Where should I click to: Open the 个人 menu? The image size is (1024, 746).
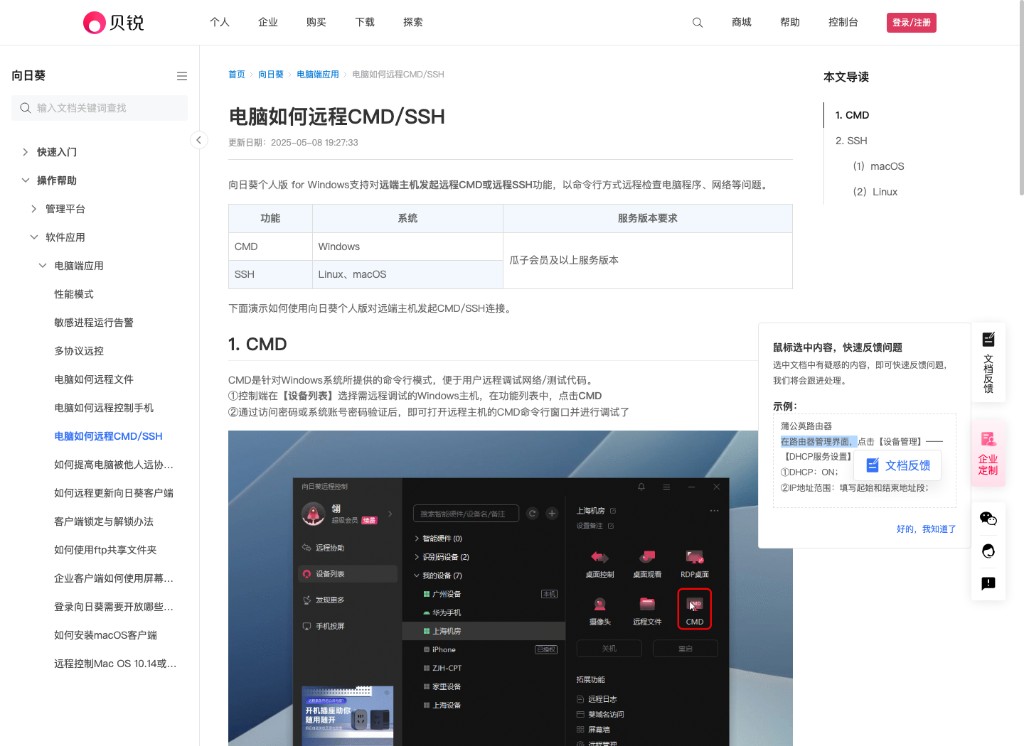pos(219,22)
